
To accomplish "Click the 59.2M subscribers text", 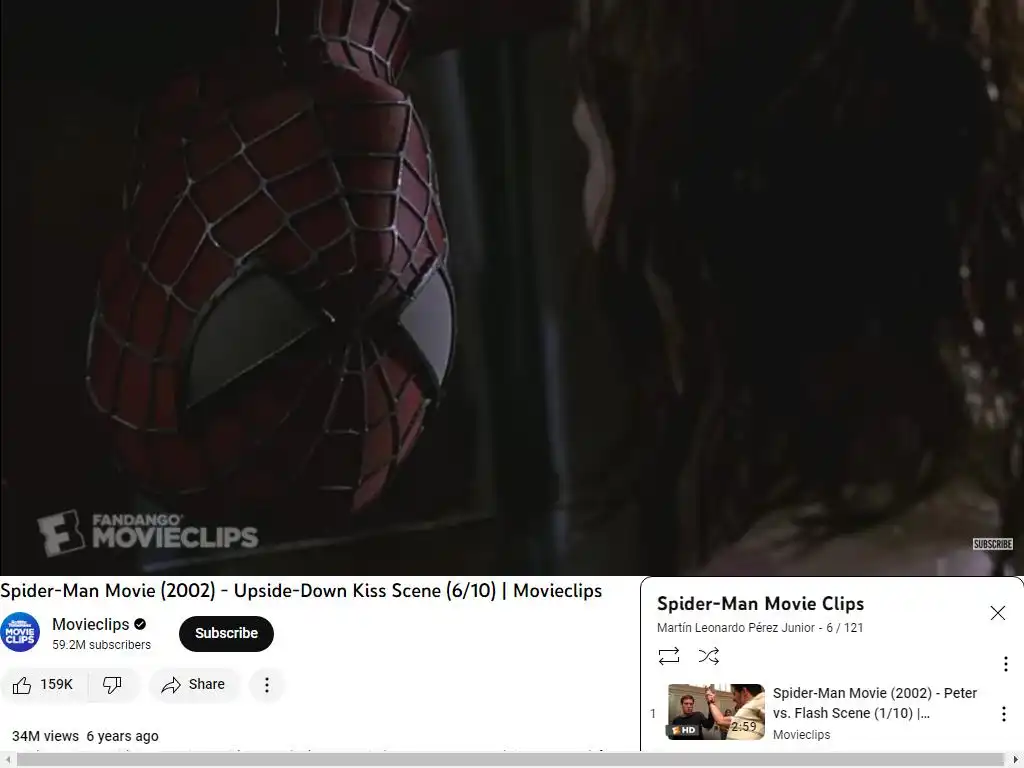I will (101, 645).
